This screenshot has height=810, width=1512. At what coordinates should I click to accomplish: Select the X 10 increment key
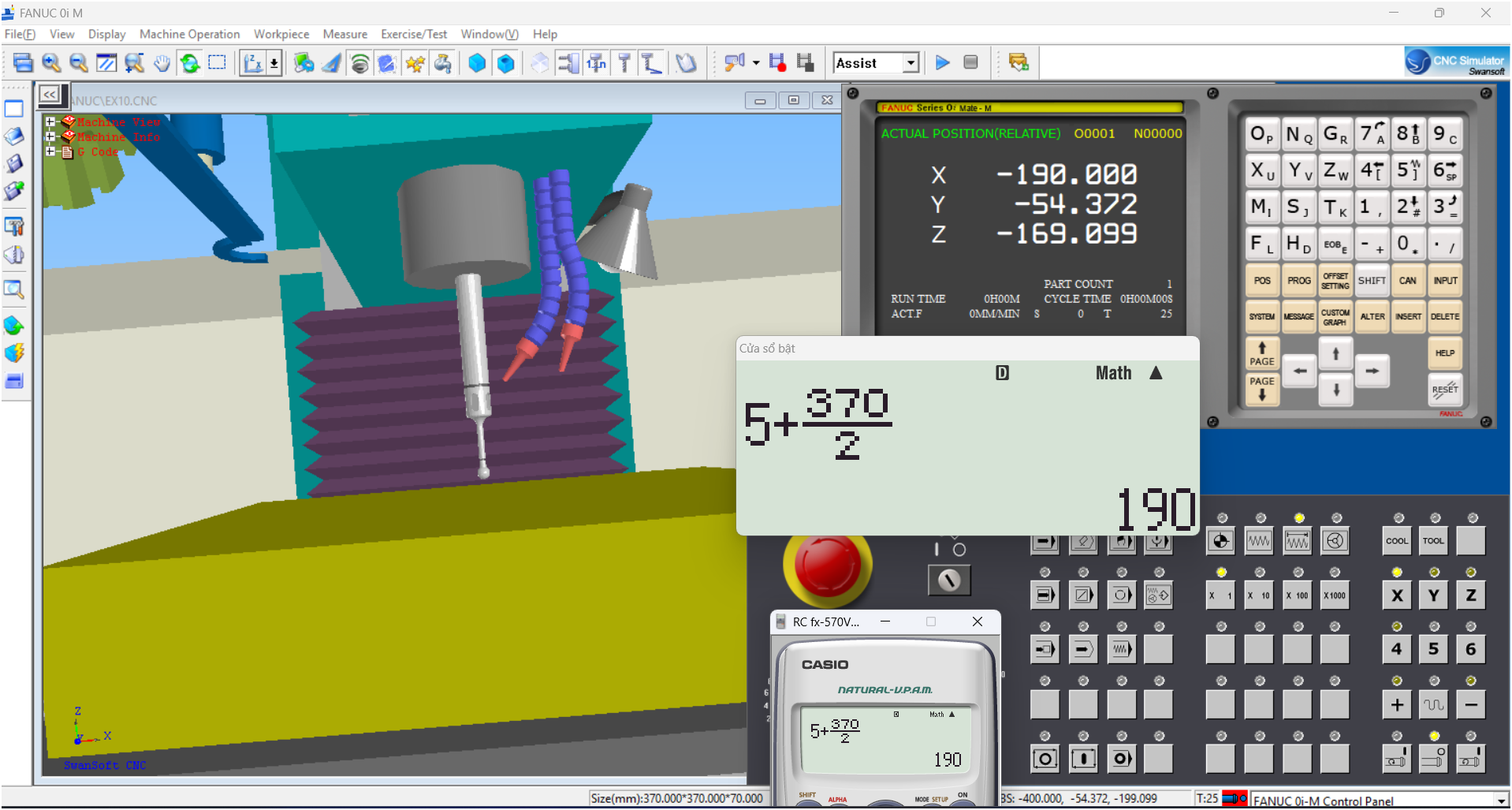click(x=1258, y=595)
